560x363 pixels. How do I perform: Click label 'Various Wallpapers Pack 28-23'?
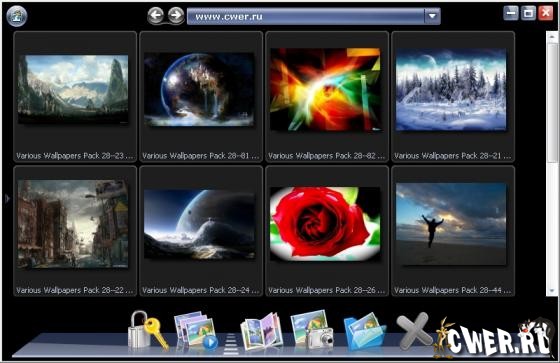(75, 156)
